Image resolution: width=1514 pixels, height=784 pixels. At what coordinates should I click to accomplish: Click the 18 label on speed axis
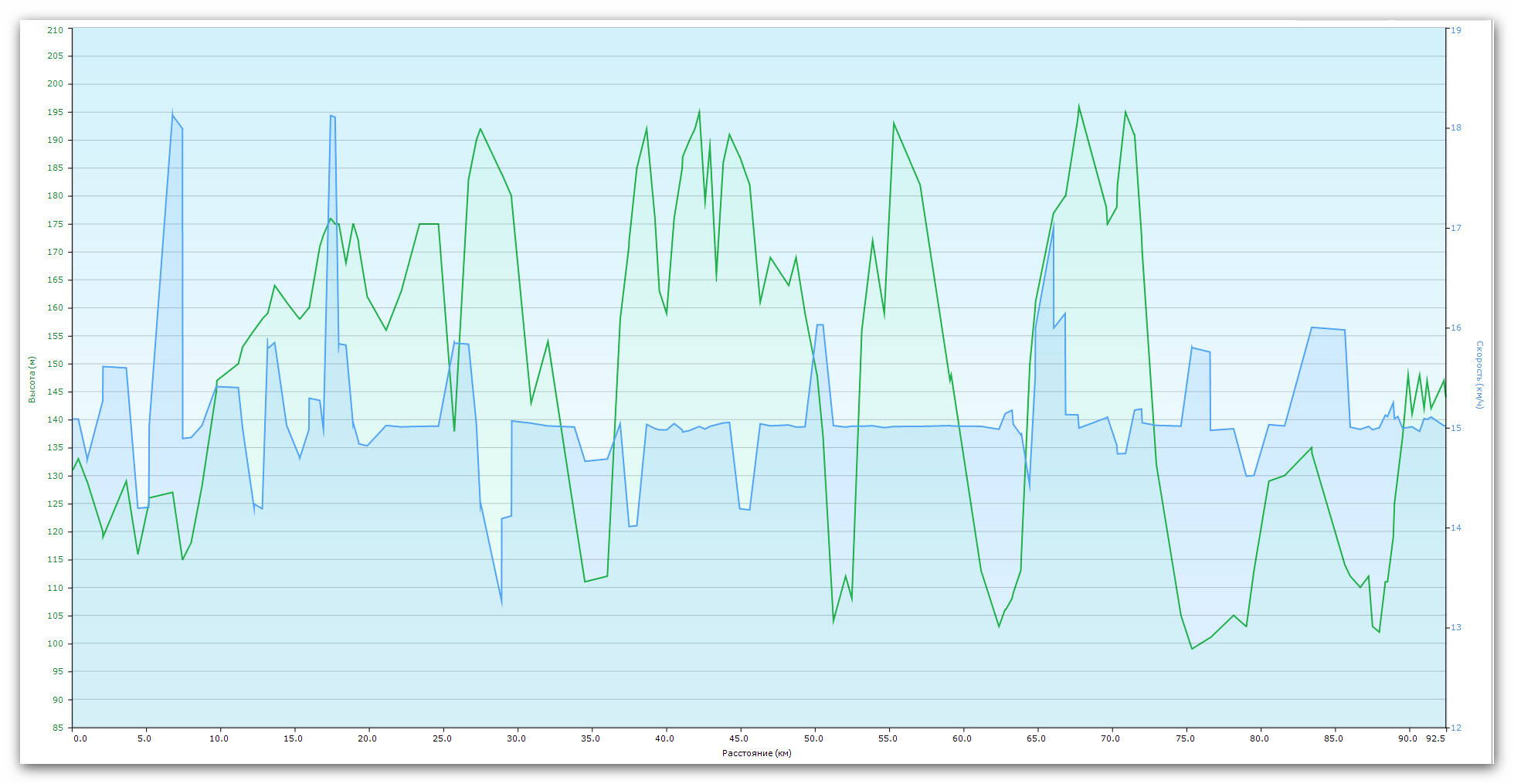click(x=1456, y=128)
